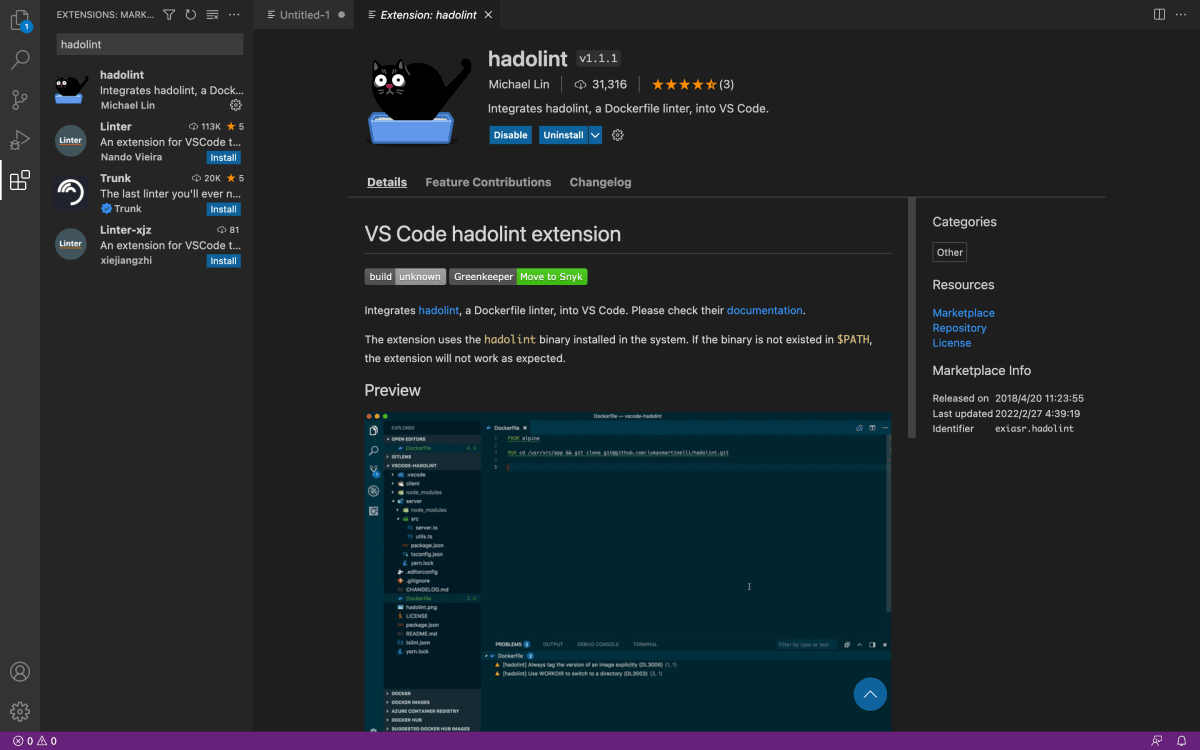The image size is (1200, 750).
Task: Select the Details tab
Action: [x=387, y=182]
